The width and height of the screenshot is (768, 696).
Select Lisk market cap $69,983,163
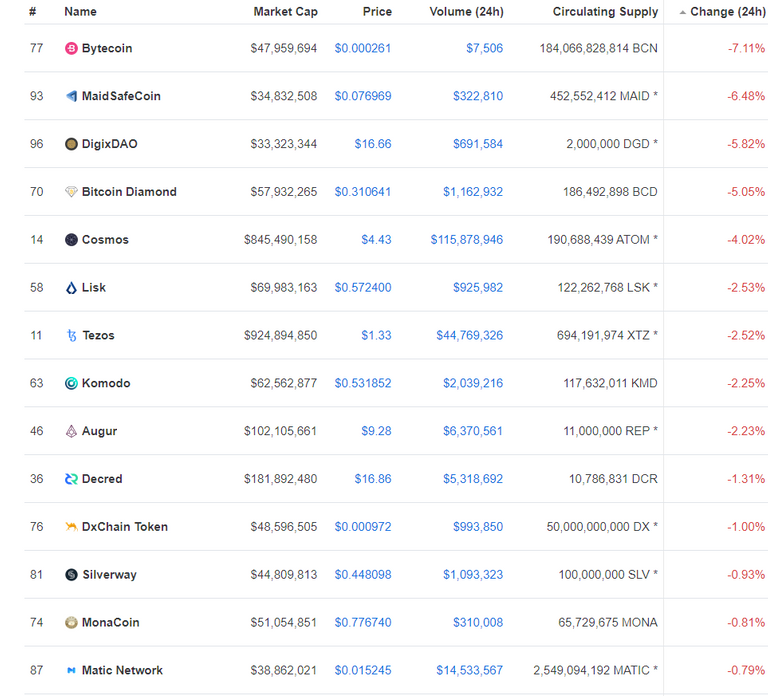[x=284, y=288]
